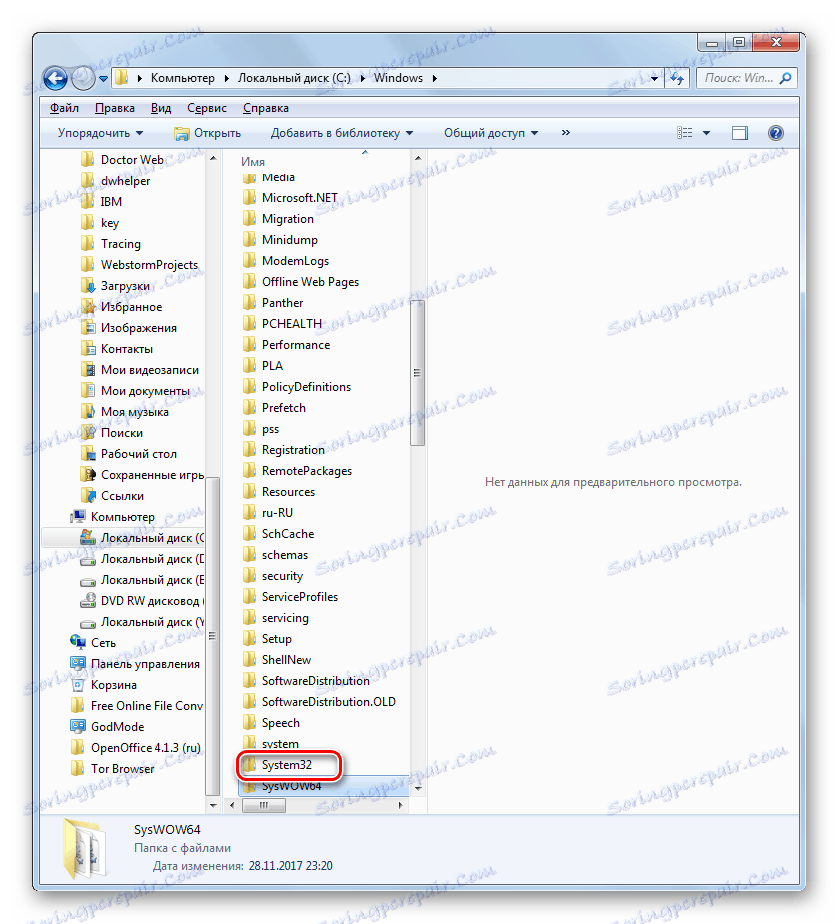
Task: Click the change view icon
Action: (x=685, y=133)
